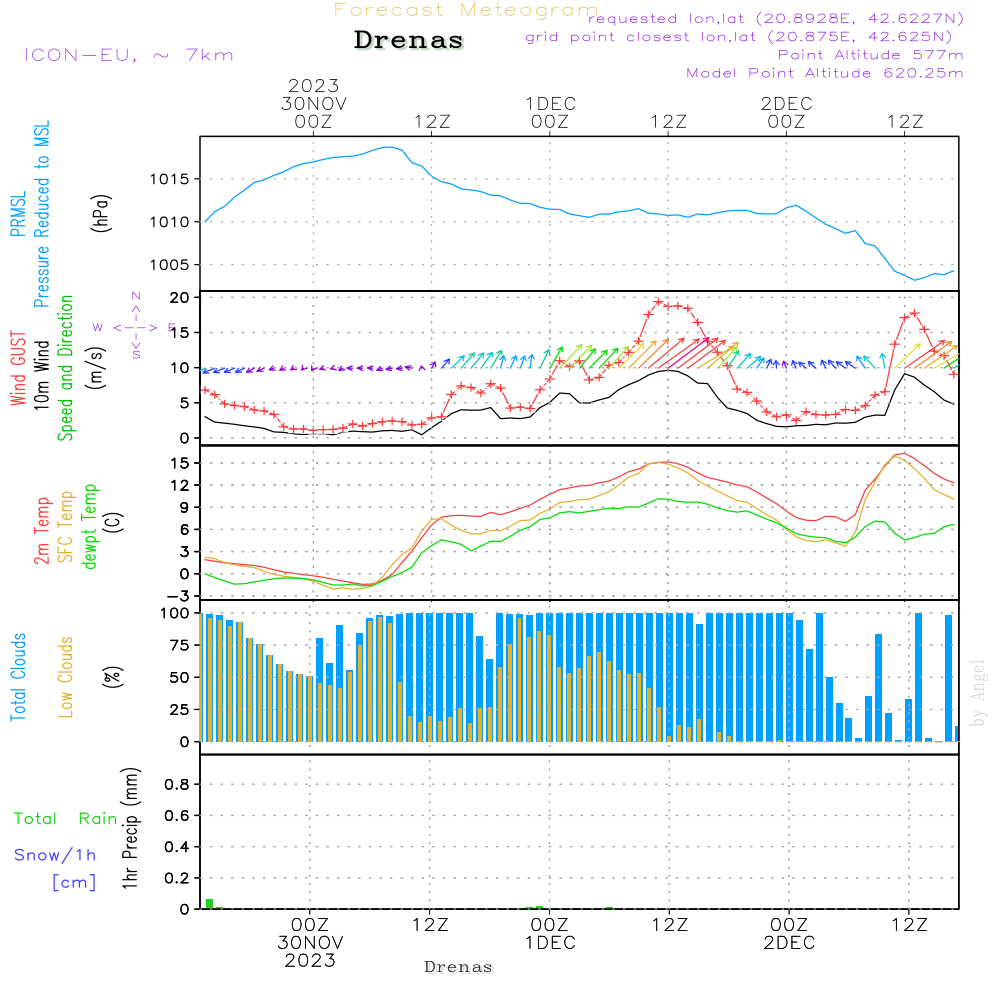Click the -3 temperature tick value

pos(177,596)
